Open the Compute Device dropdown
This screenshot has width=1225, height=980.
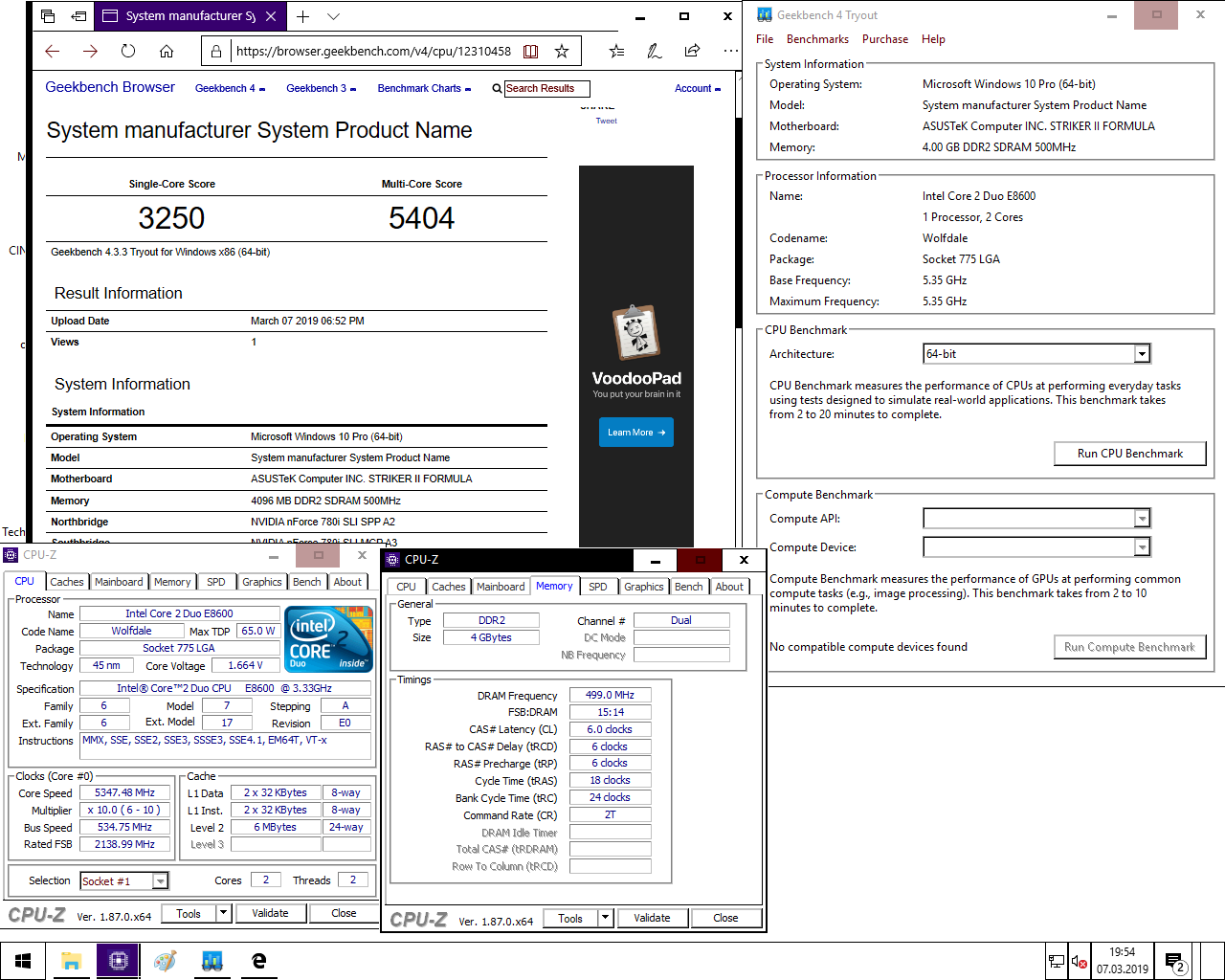(1036, 546)
